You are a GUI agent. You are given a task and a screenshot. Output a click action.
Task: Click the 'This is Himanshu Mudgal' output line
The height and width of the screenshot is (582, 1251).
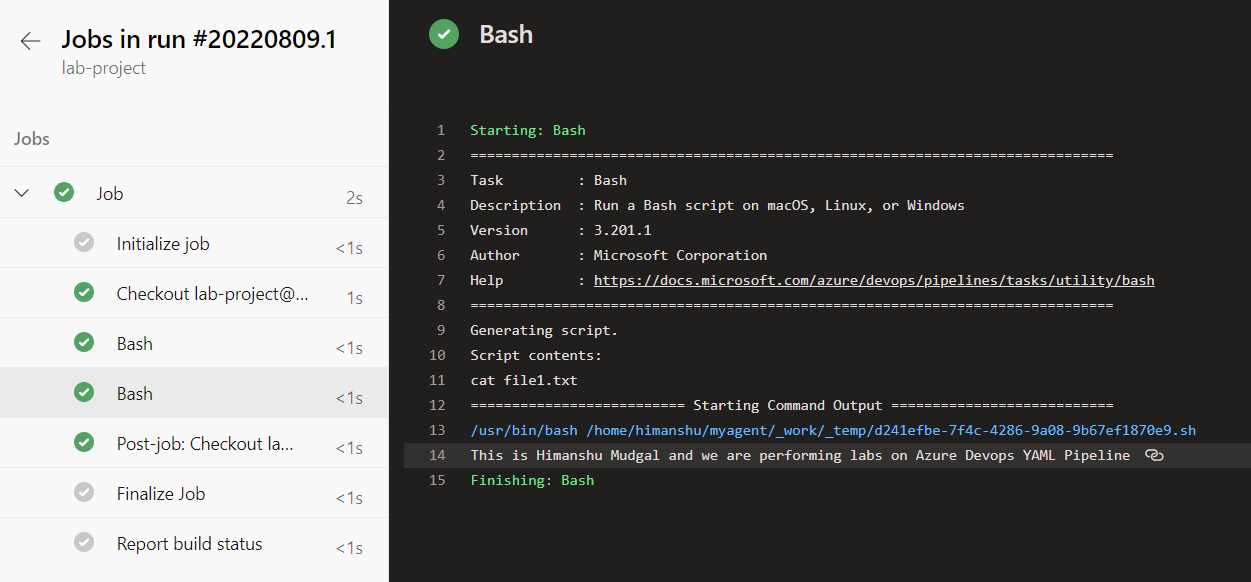tap(800, 455)
